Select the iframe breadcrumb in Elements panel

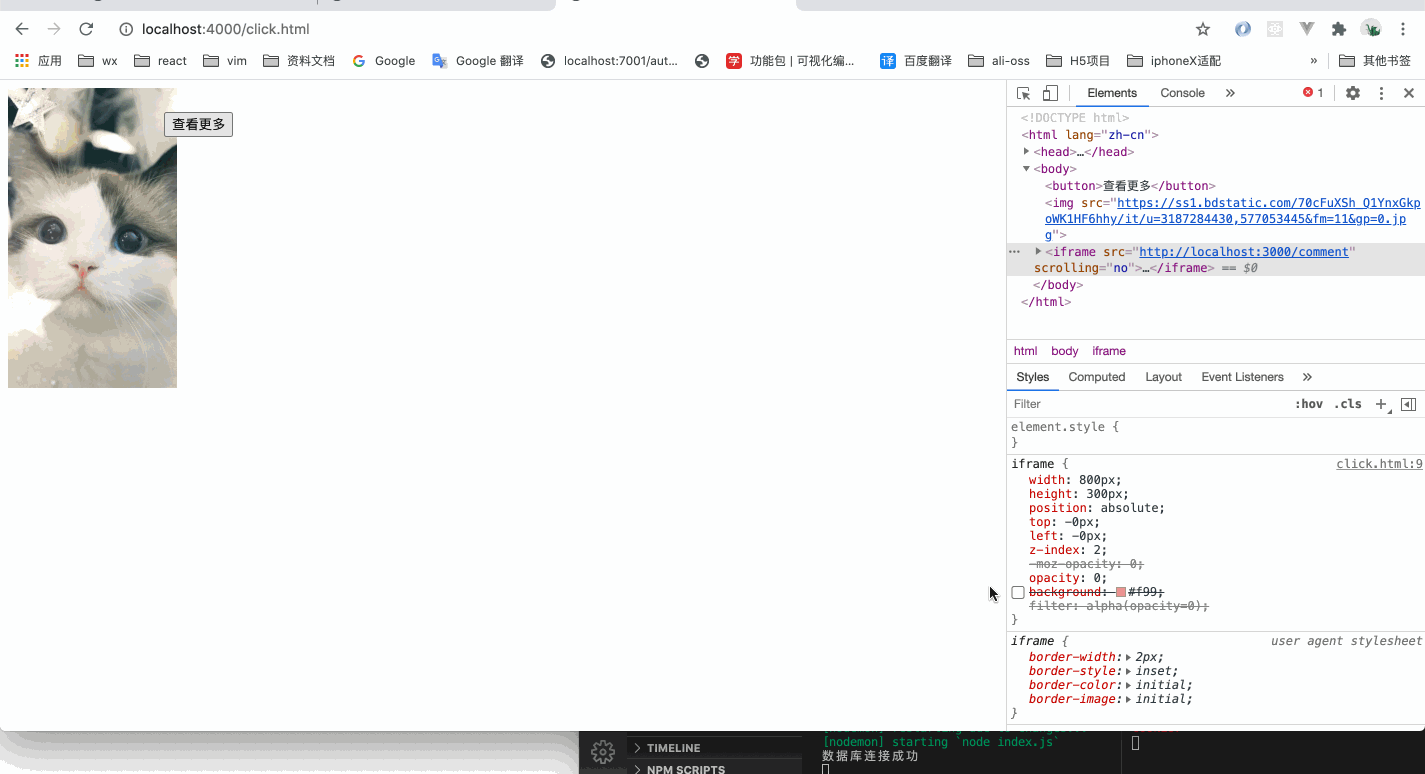(1109, 351)
